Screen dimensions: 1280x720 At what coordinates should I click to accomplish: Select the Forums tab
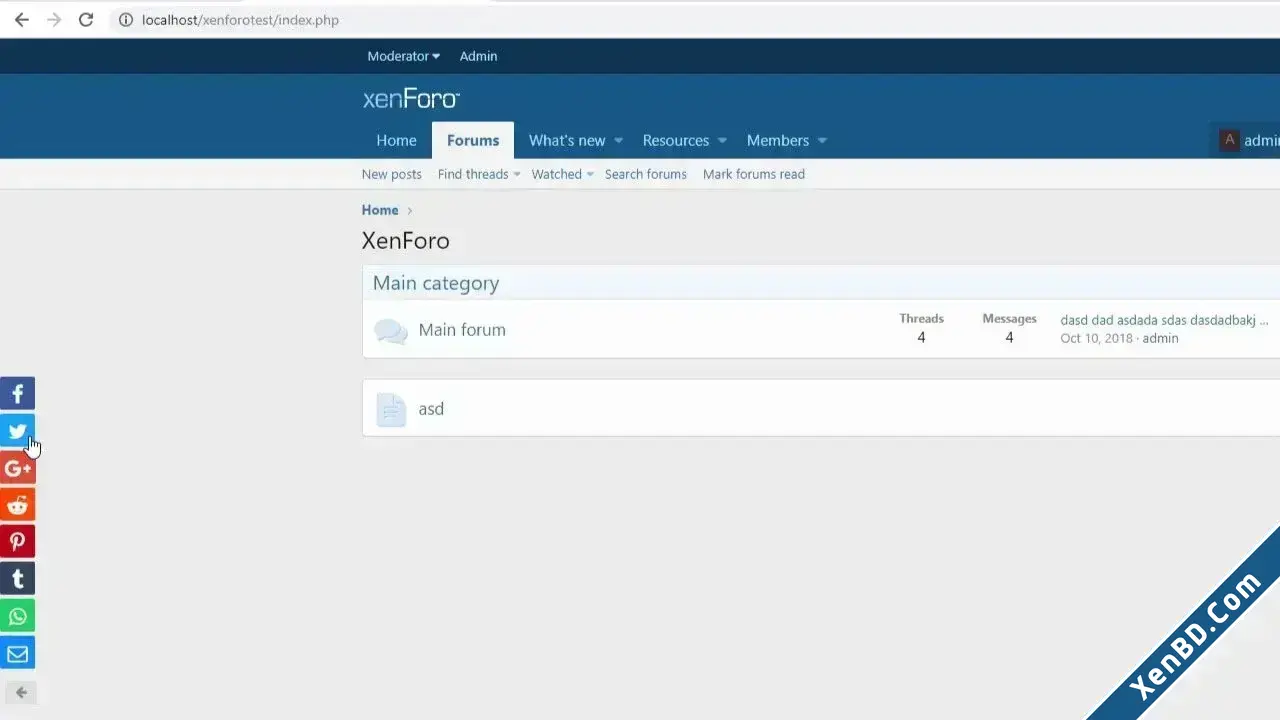pos(473,141)
